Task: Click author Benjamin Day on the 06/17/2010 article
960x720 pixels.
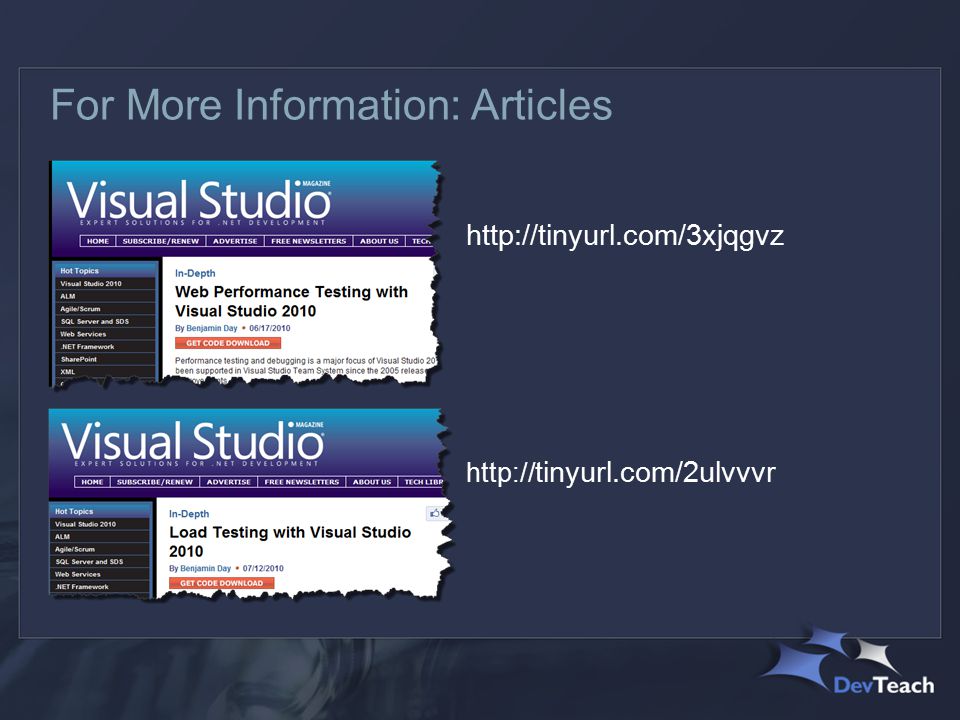Action: [x=212, y=328]
